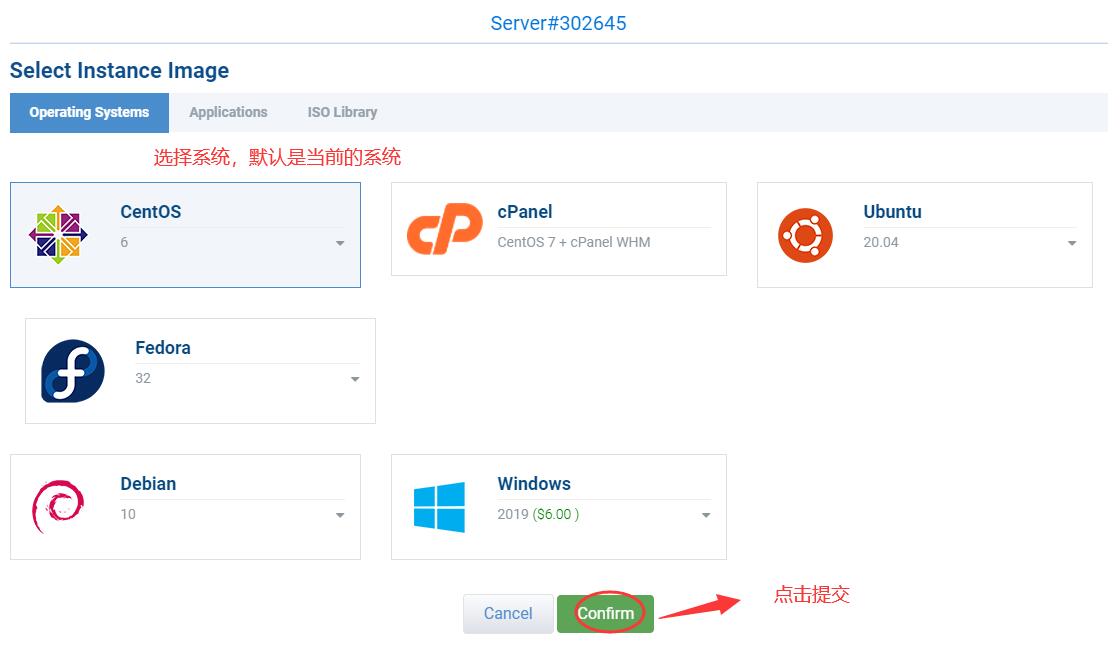Screen dimensions: 1120x660
Task: Click the cPanel card title
Action: (525, 212)
